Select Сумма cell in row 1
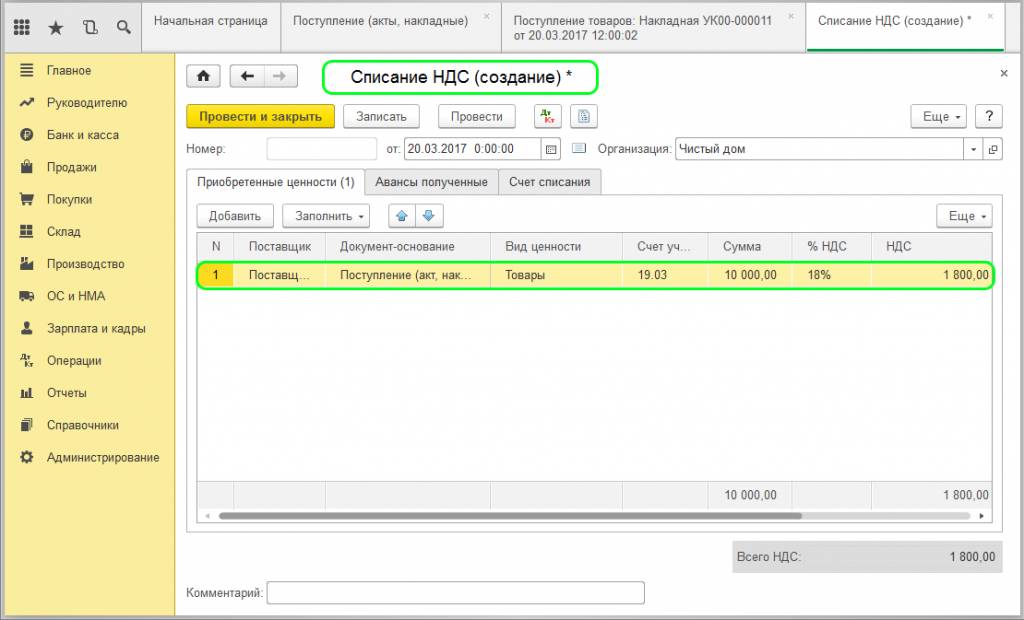 pyautogui.click(x=750, y=275)
